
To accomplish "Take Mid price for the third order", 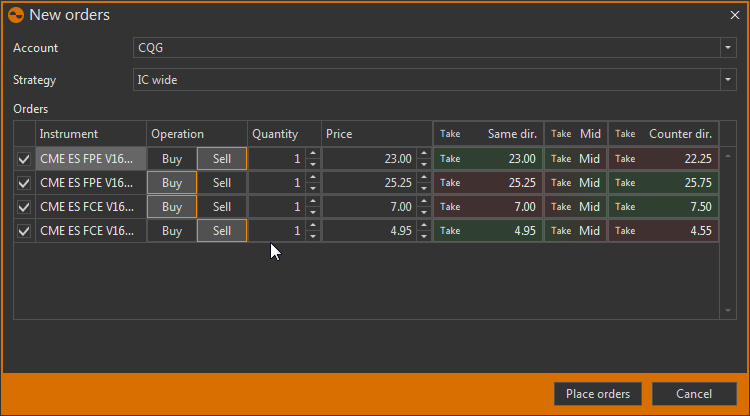I will point(575,206).
